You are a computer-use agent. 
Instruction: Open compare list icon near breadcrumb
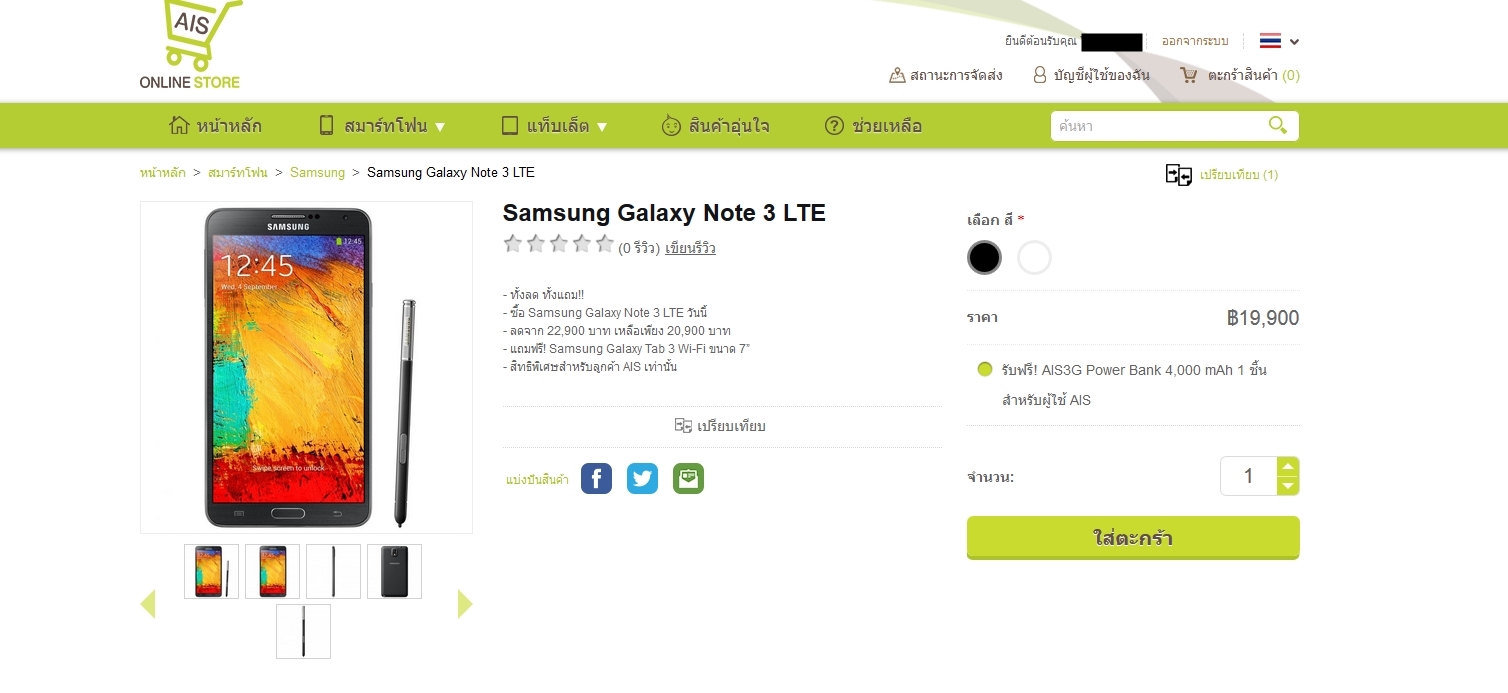pyautogui.click(x=1179, y=175)
